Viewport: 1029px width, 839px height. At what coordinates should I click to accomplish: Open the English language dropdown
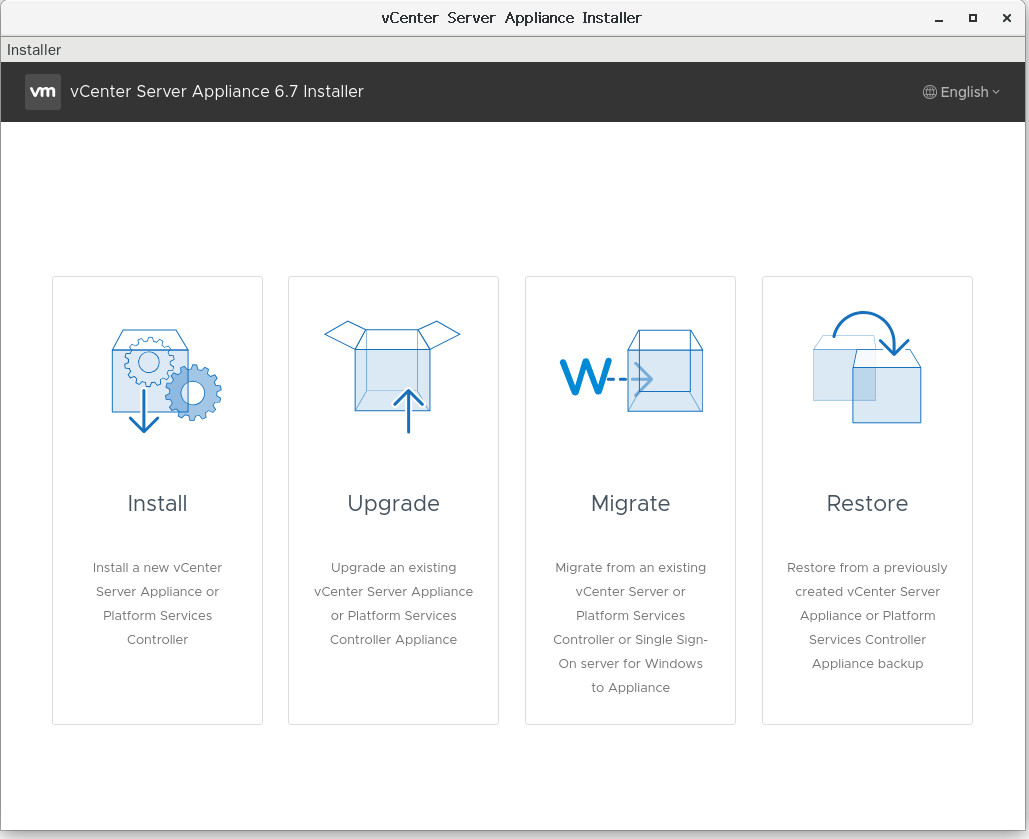point(961,92)
